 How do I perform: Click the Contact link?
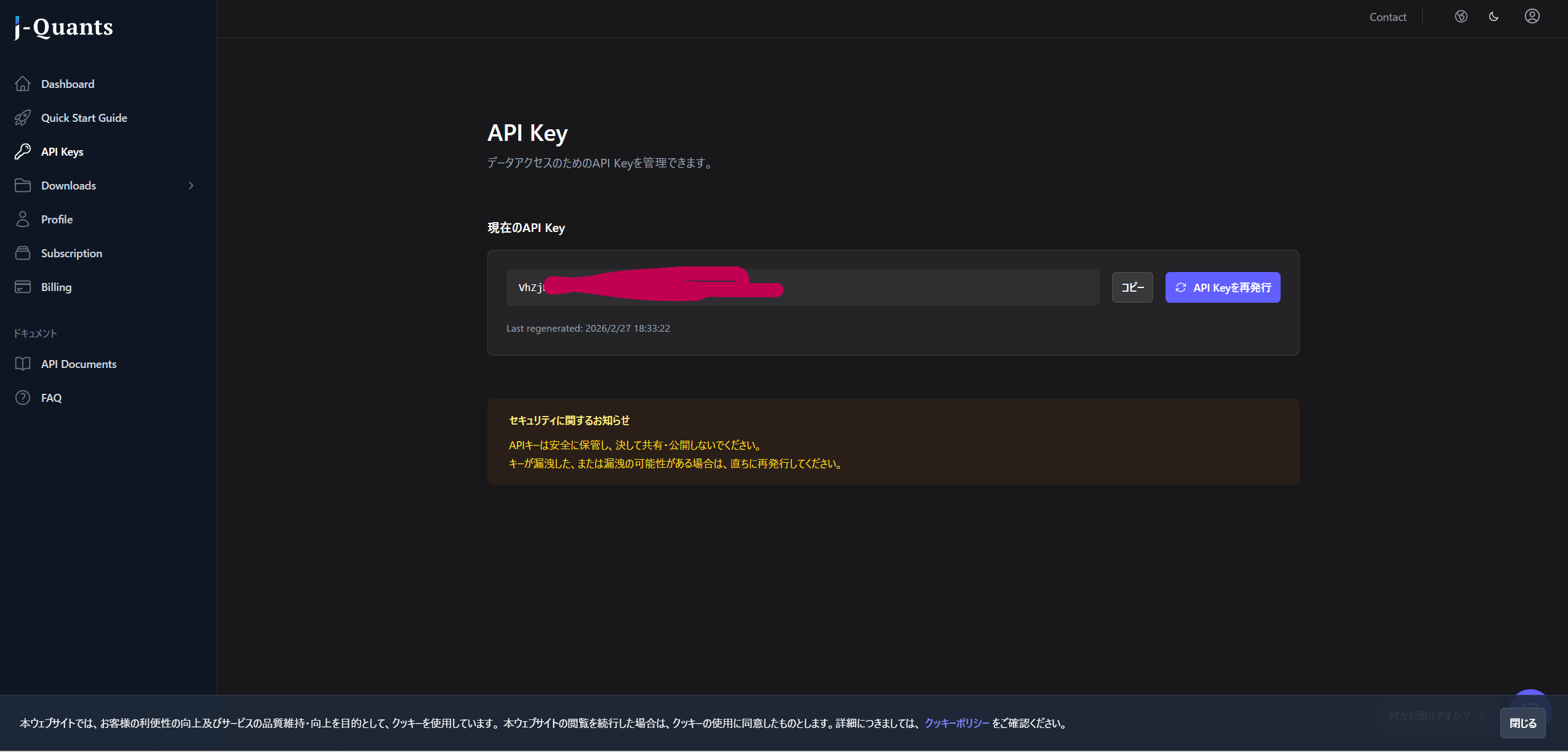pyautogui.click(x=1388, y=17)
